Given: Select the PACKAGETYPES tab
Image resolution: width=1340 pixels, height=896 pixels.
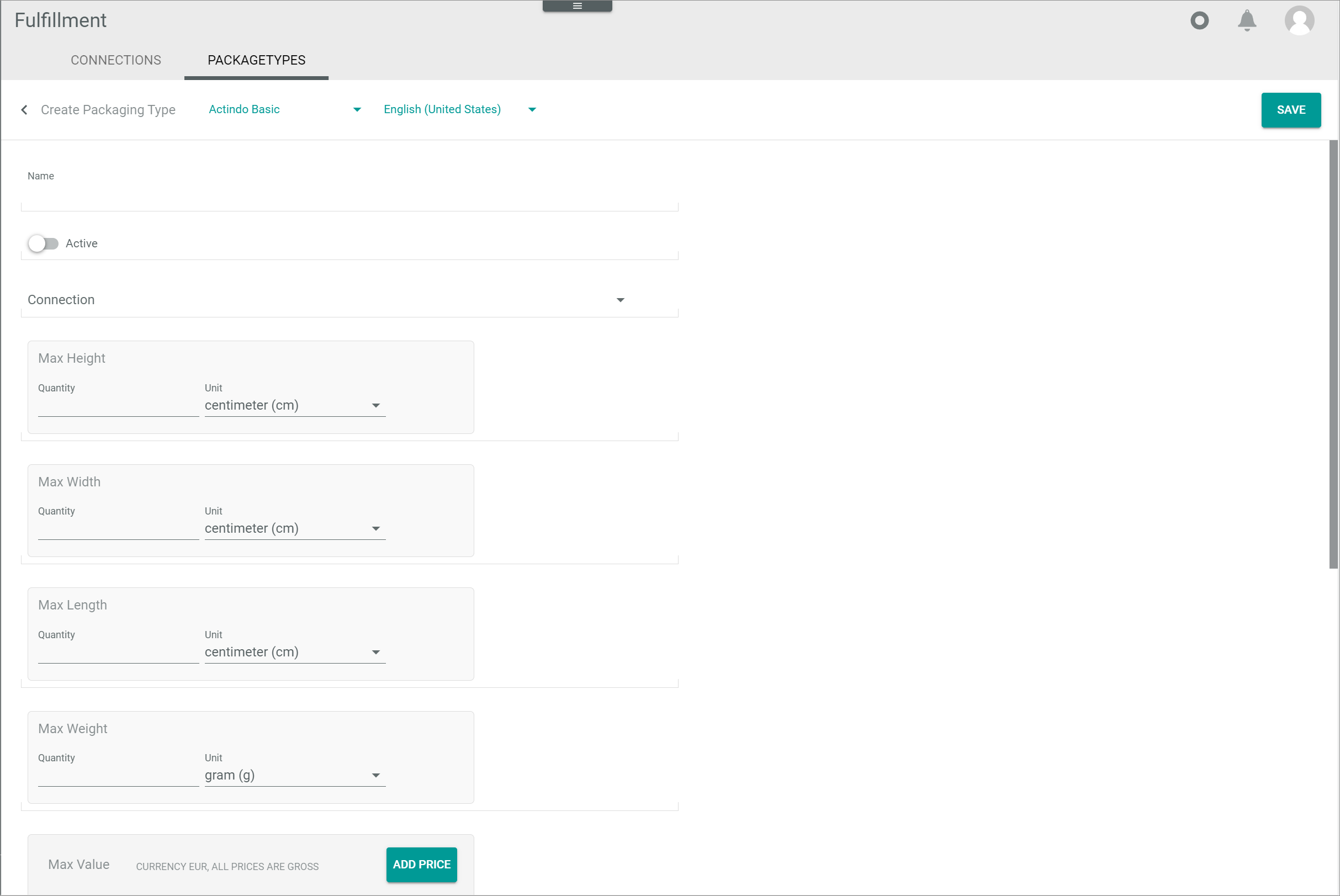Looking at the screenshot, I should pyautogui.click(x=257, y=60).
